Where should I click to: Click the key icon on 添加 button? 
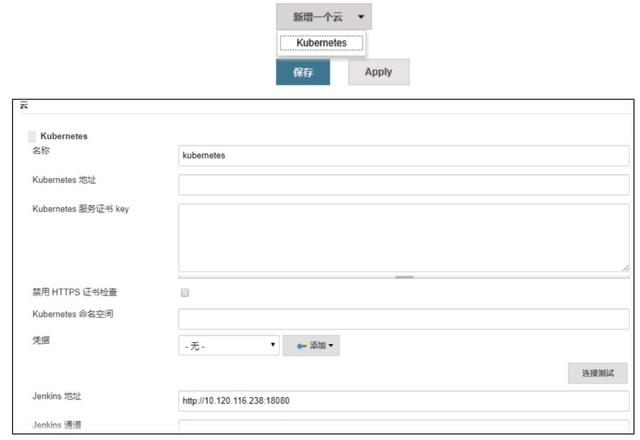302,346
